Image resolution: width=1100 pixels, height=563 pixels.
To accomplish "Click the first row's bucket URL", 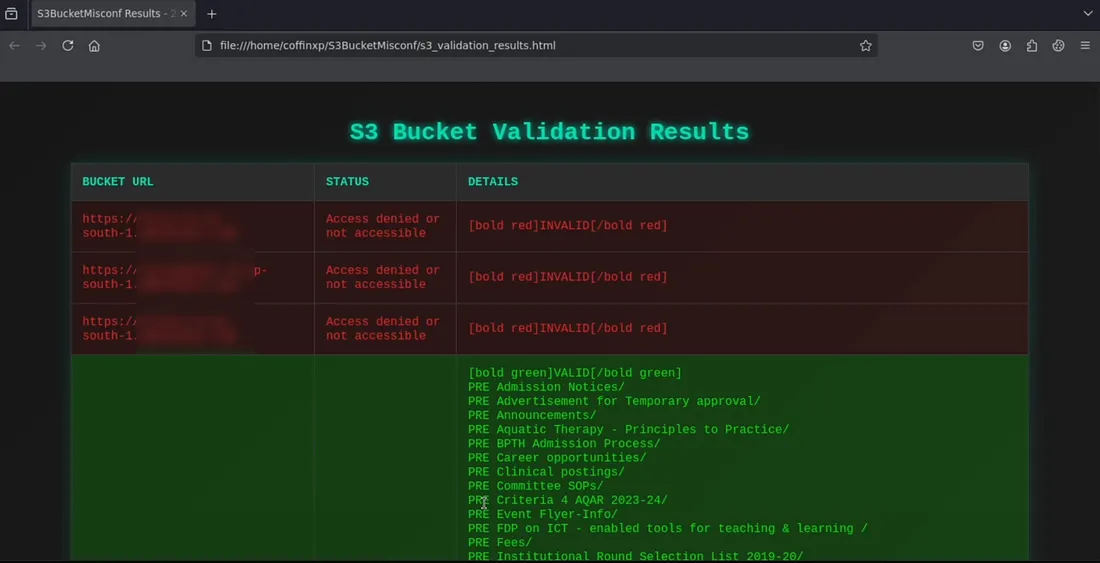I will coord(160,226).
